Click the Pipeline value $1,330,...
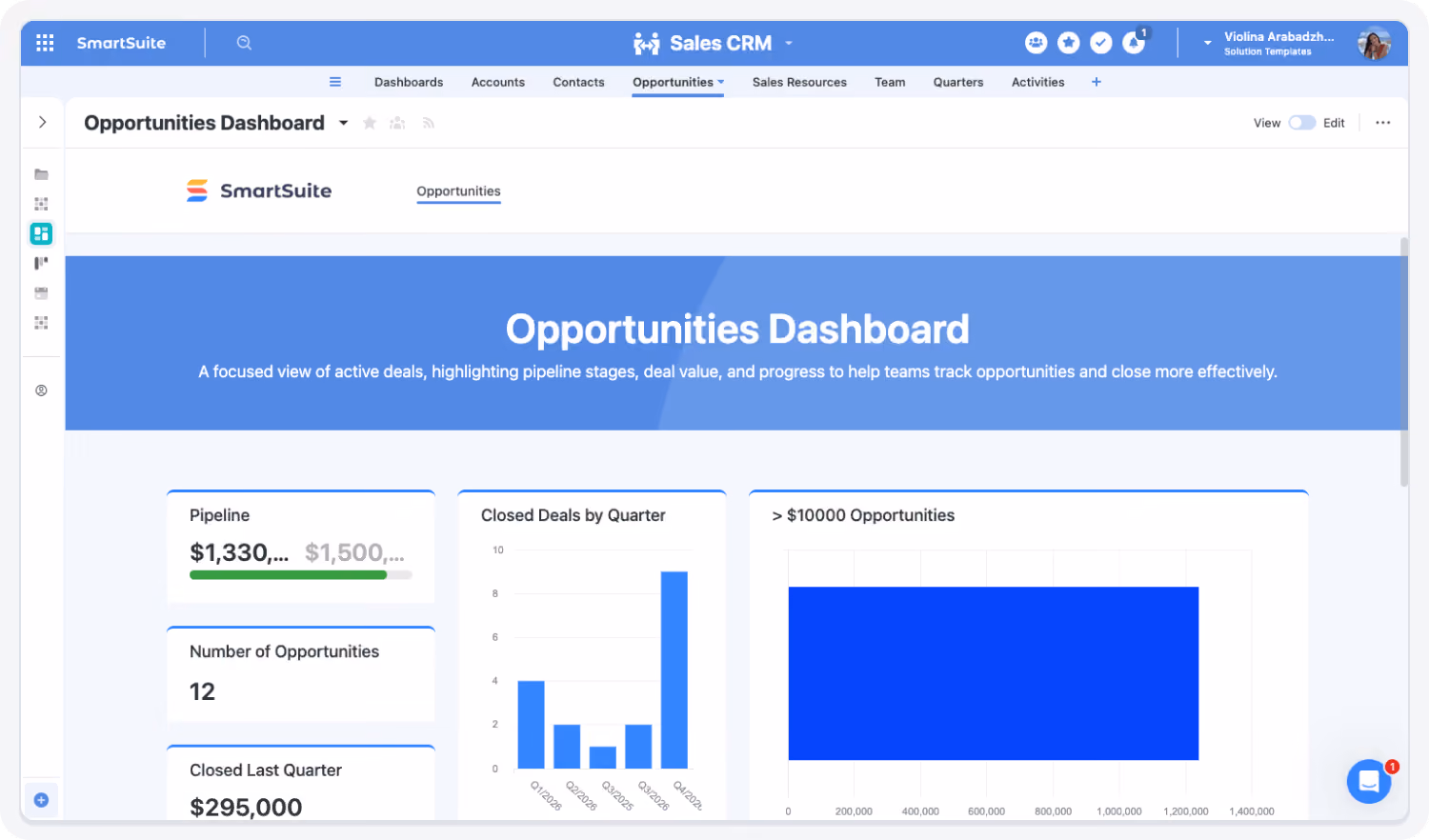 [x=239, y=552]
